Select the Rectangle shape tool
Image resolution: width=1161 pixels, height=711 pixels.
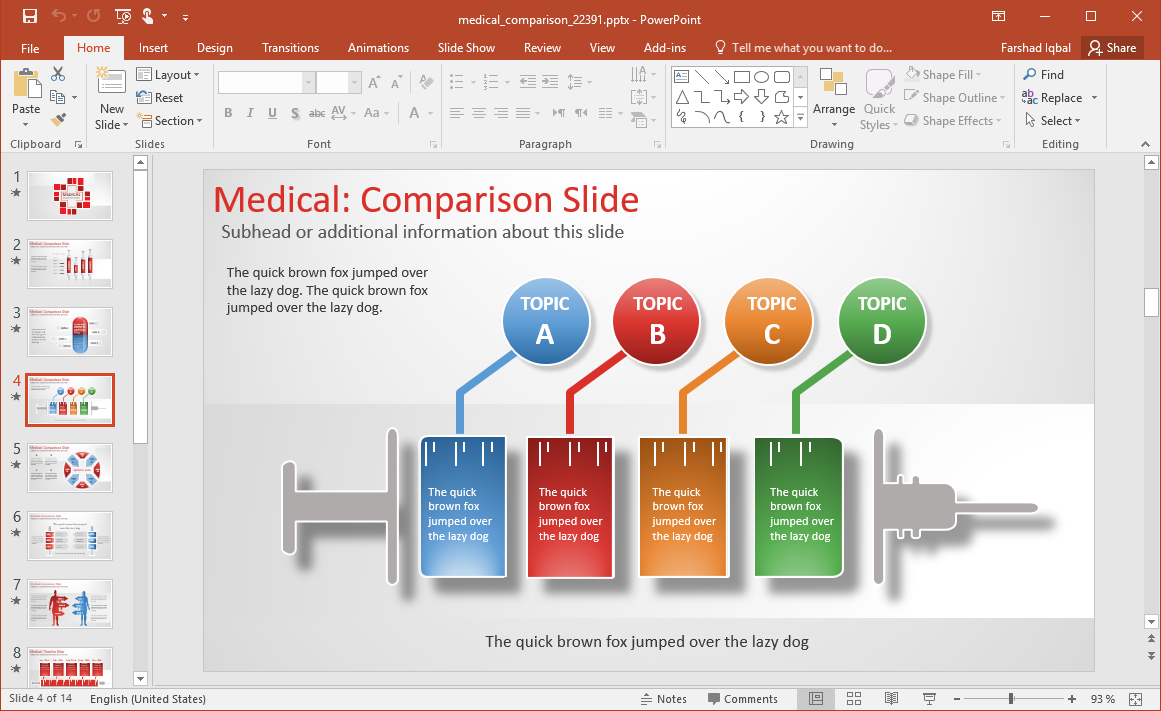coord(742,76)
